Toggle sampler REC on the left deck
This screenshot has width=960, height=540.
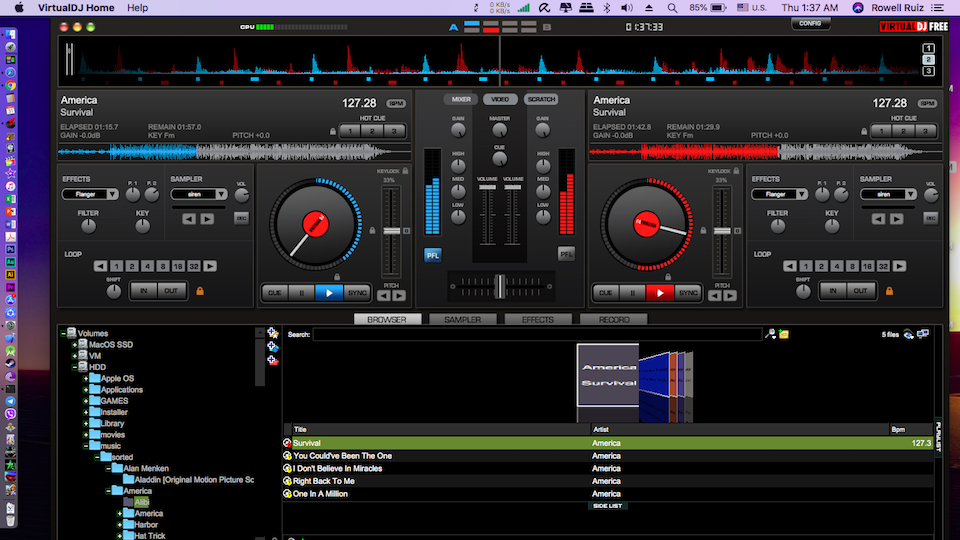coord(241,218)
